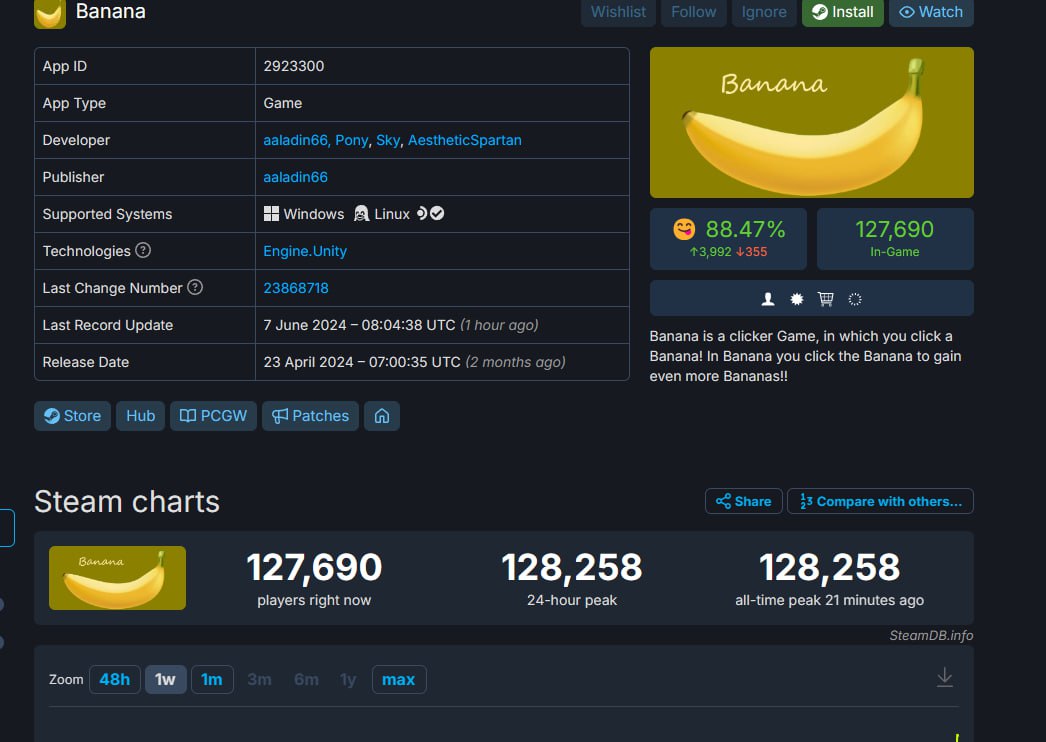
Task: Click the chart download arrow icon
Action: pyautogui.click(x=945, y=677)
